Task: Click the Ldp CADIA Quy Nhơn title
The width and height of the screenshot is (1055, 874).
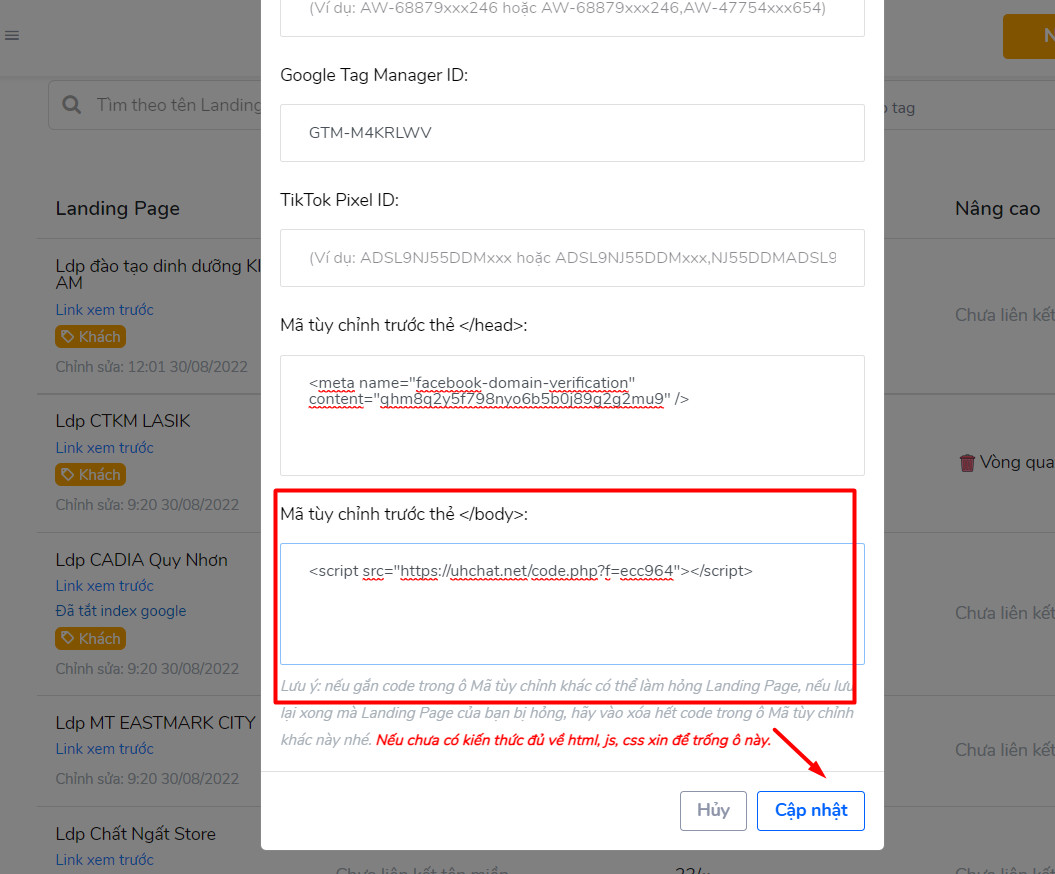Action: [141, 560]
